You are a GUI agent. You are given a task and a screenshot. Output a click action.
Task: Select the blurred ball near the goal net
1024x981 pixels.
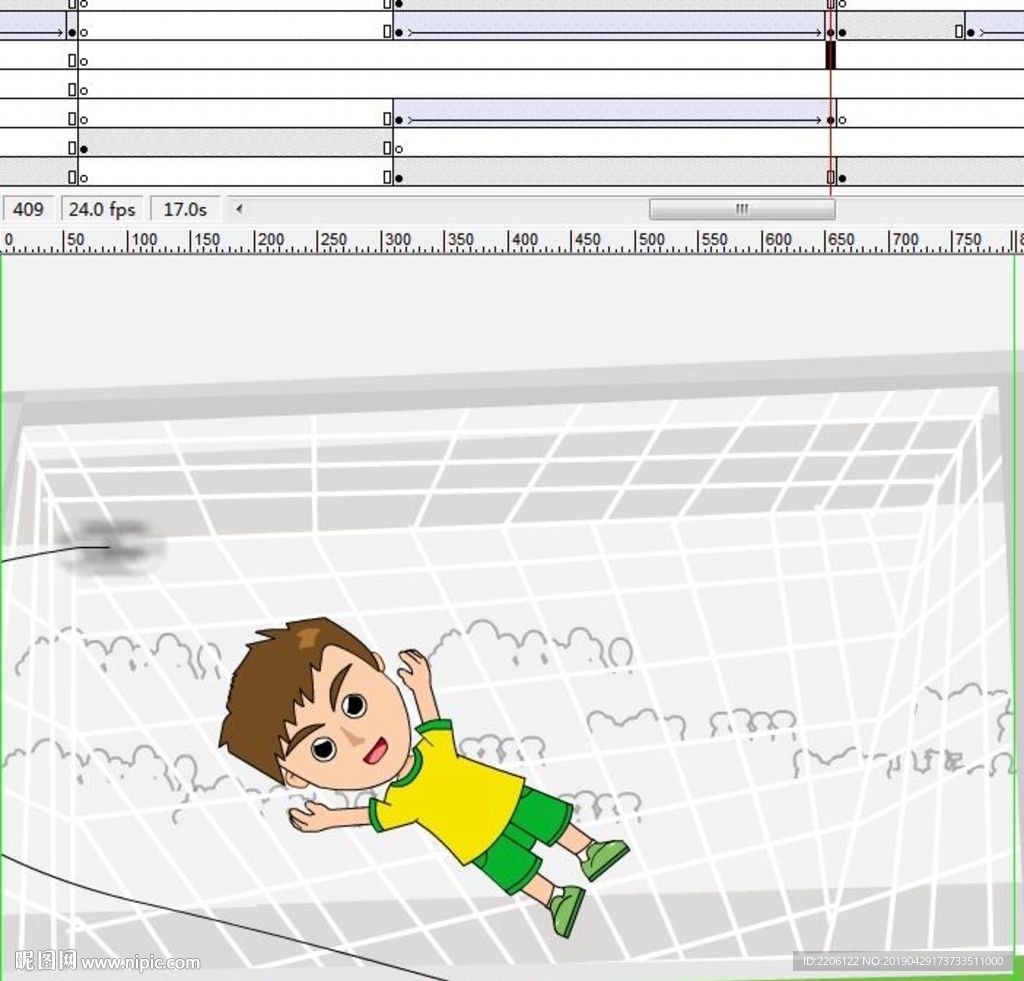110,546
